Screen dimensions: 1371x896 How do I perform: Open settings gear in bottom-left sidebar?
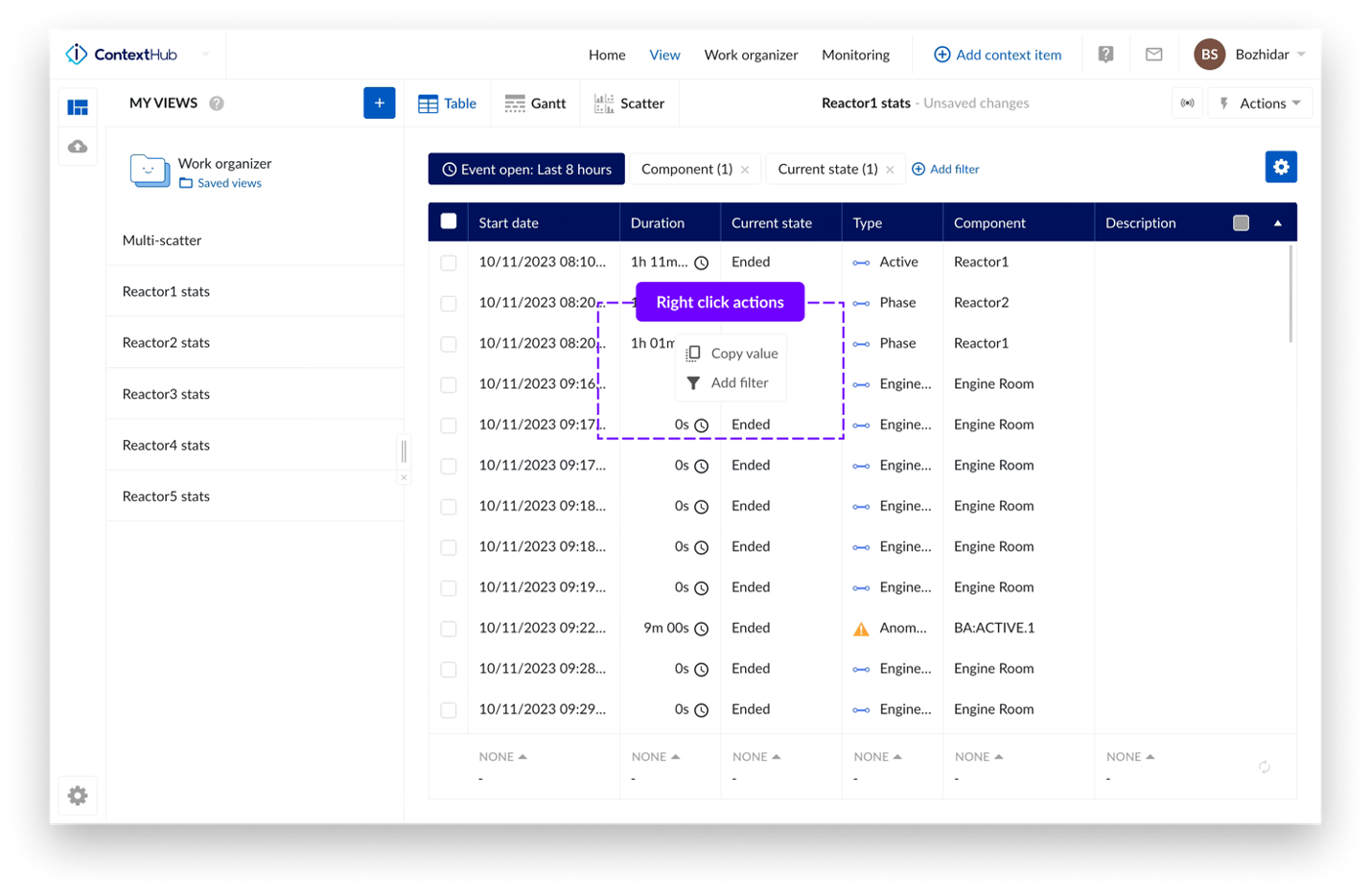point(78,795)
